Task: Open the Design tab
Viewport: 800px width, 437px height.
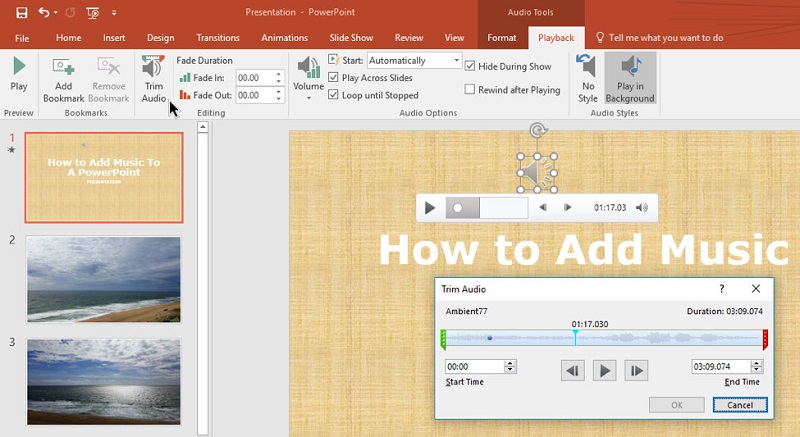Action: [160, 38]
